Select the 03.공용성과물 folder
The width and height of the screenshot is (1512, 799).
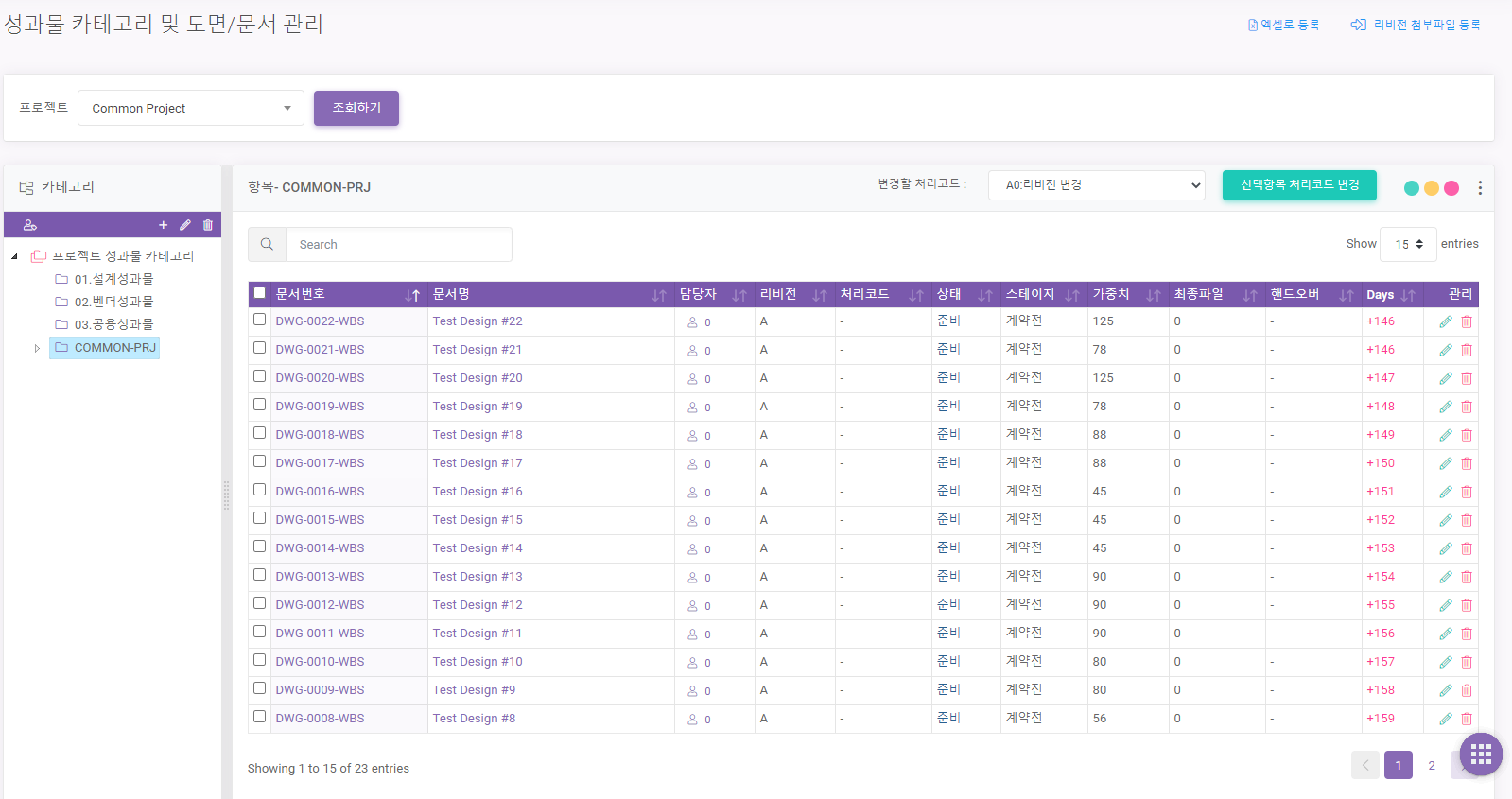(104, 324)
